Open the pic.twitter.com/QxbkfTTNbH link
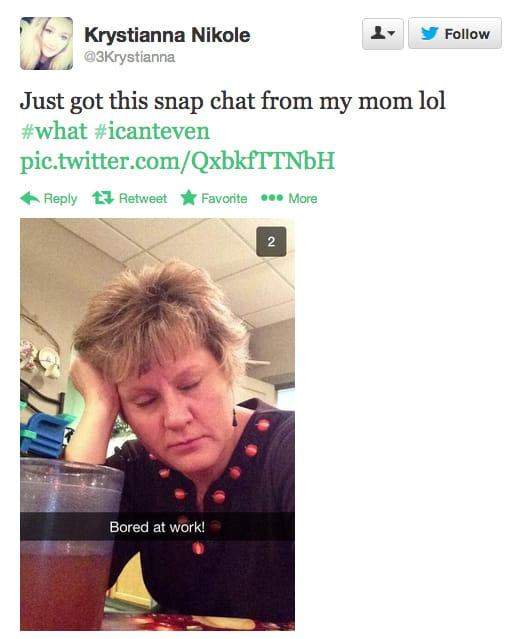The height and width of the screenshot is (639, 508). [178, 161]
